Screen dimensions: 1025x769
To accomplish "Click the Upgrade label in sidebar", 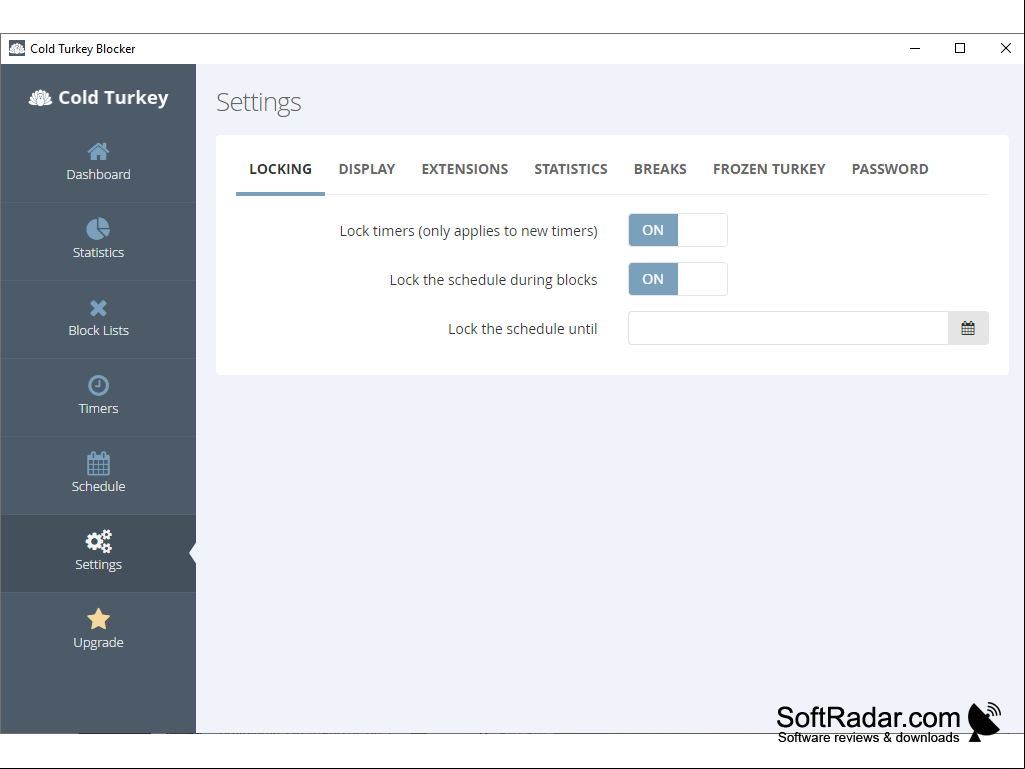I will coord(98,643).
